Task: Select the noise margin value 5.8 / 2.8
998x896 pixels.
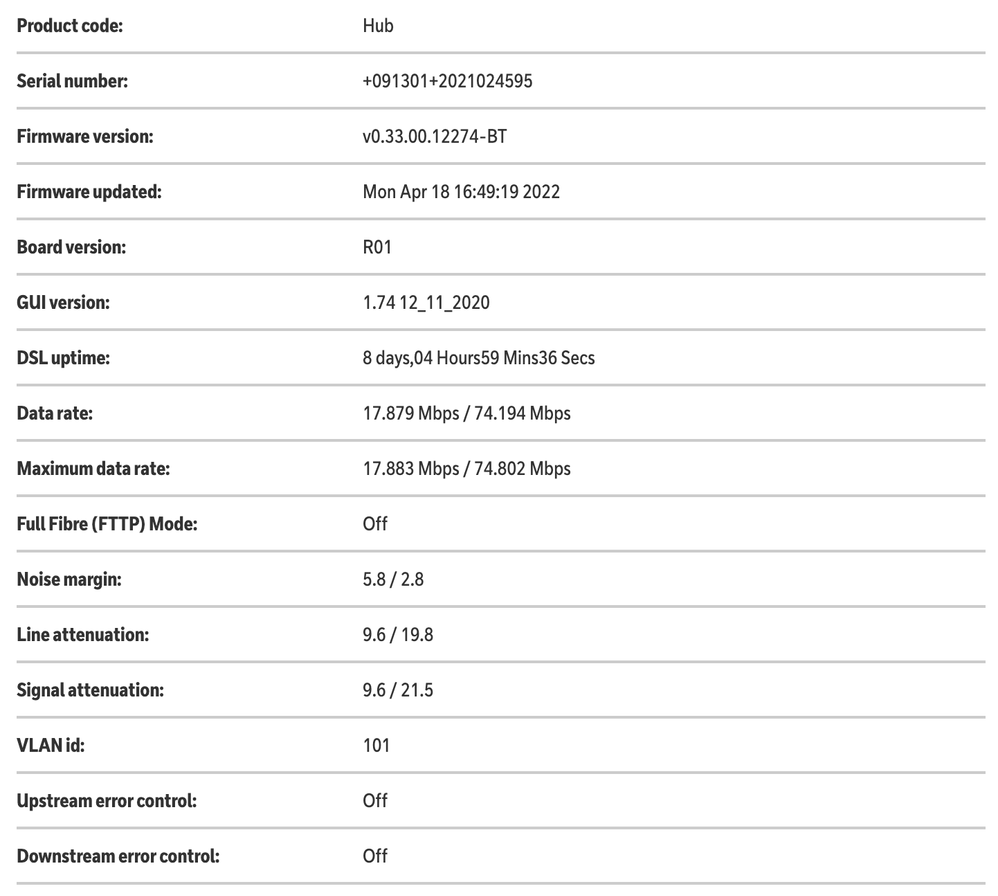Action: pos(393,578)
